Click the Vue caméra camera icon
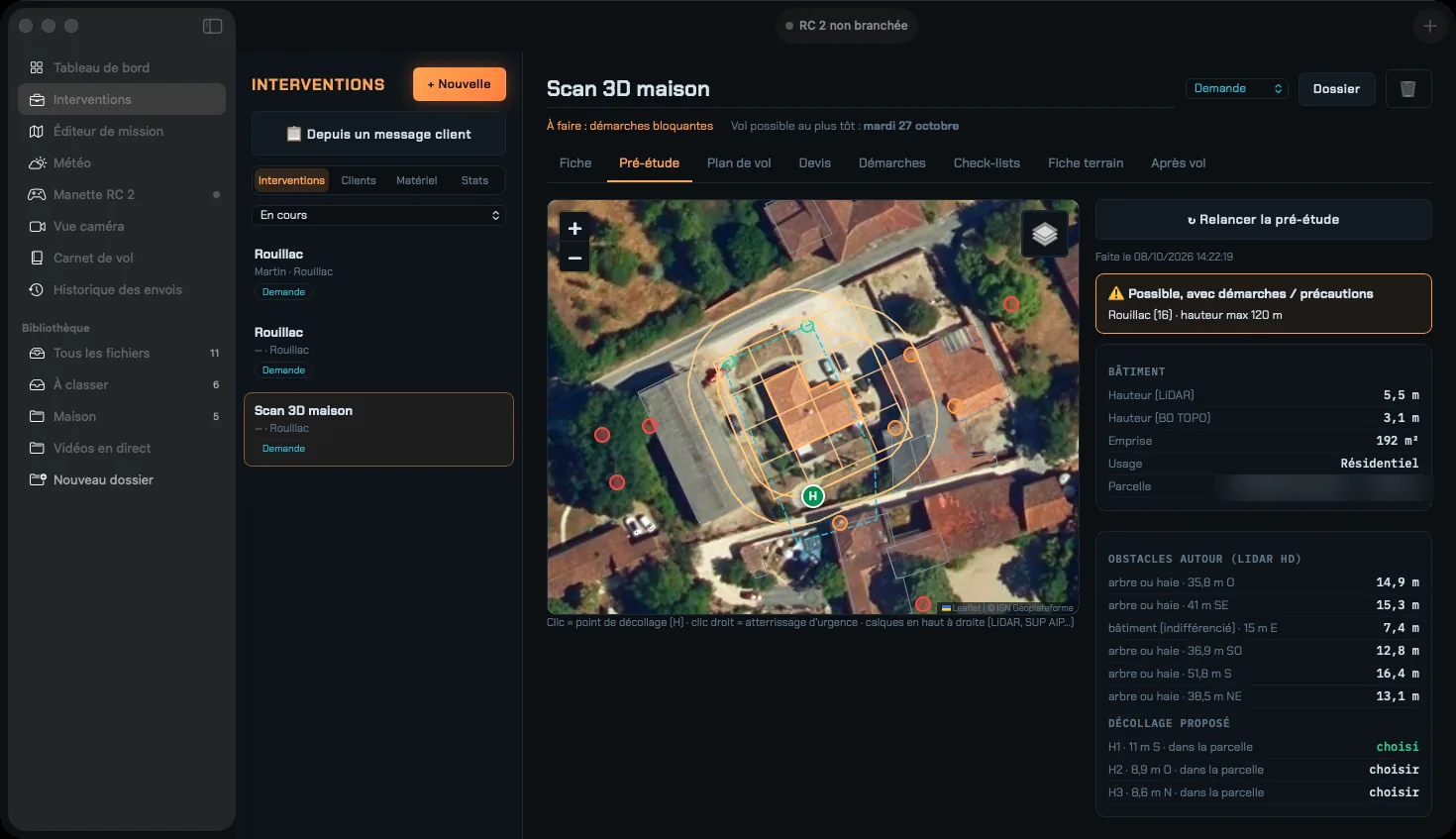The width and height of the screenshot is (1456, 839). tap(37, 226)
